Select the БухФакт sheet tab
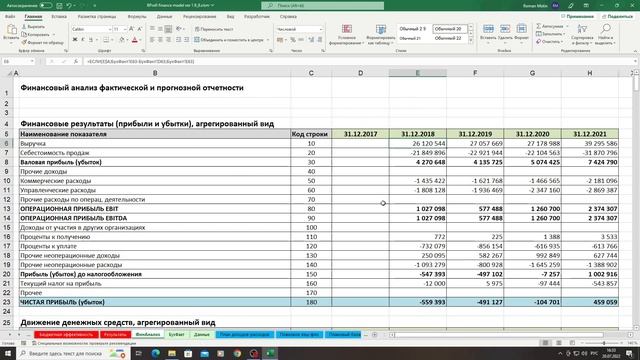The height and width of the screenshot is (360, 640). click(x=176, y=335)
